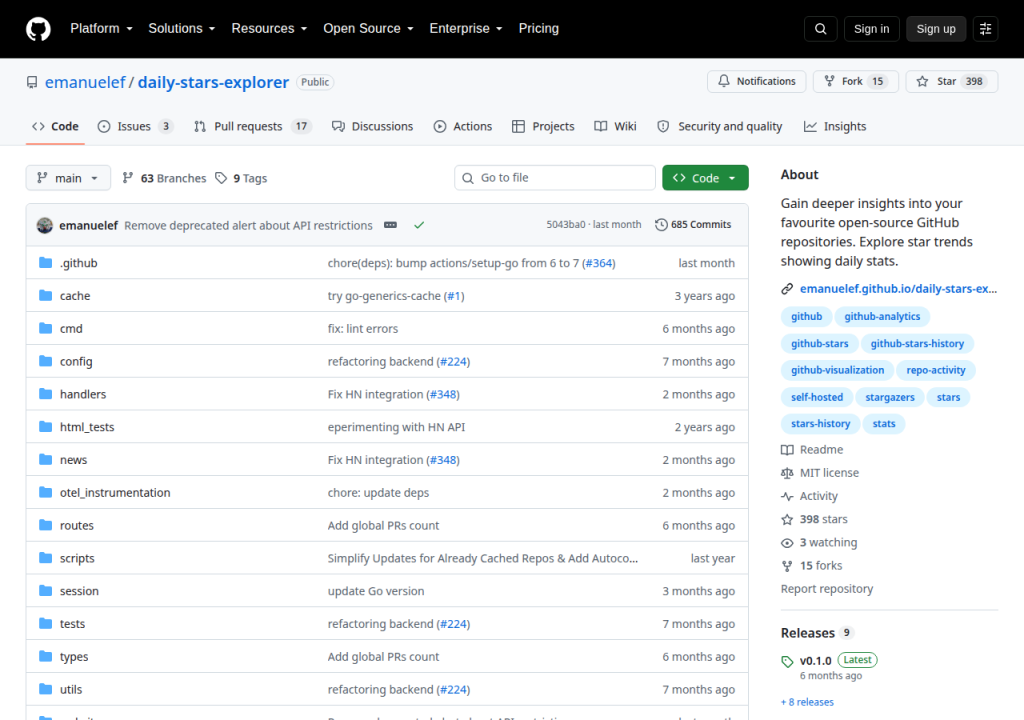
Task: Open the appearance settings icon in header
Action: [985, 29]
